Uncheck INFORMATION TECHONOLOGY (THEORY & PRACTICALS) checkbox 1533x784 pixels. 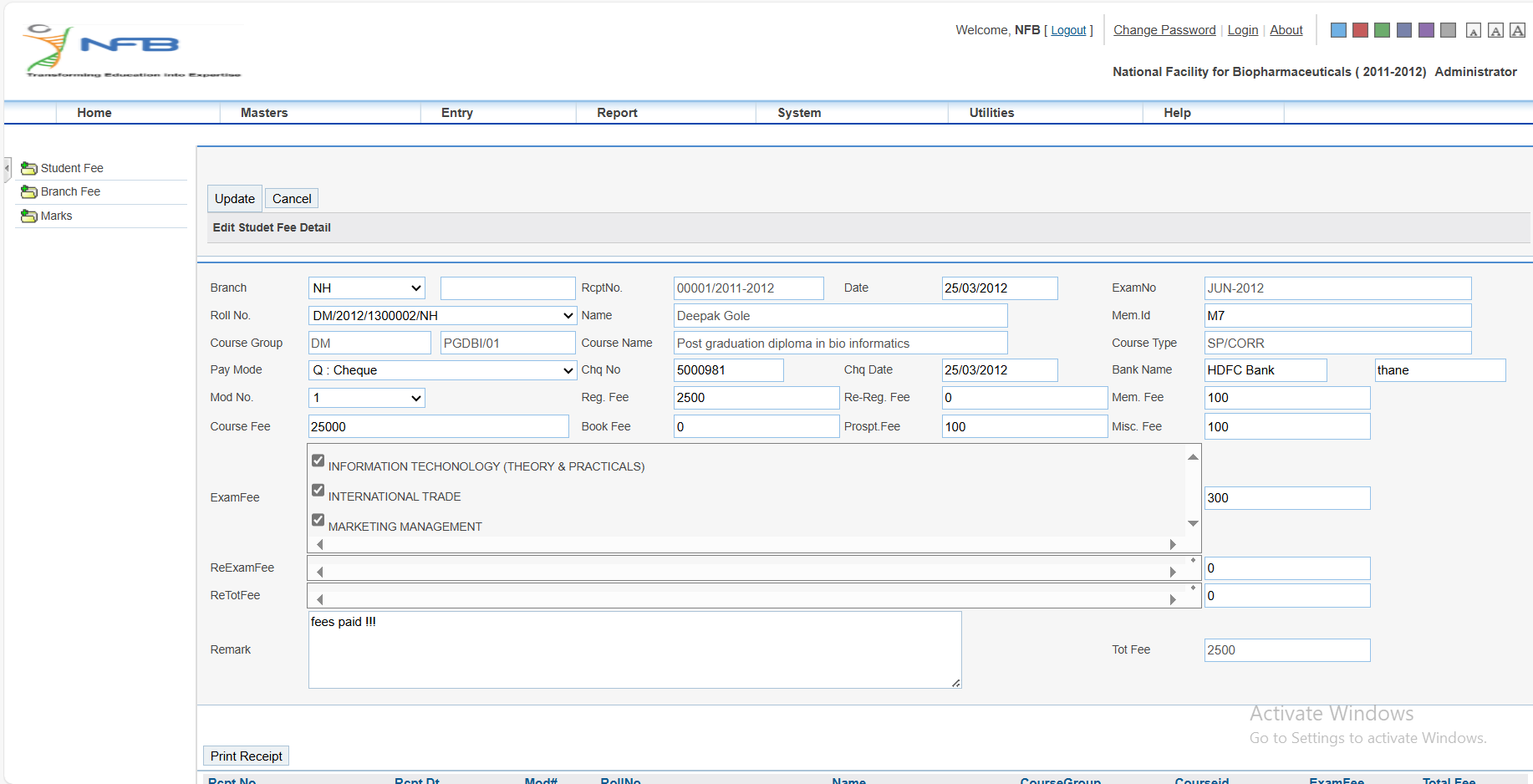[x=318, y=460]
